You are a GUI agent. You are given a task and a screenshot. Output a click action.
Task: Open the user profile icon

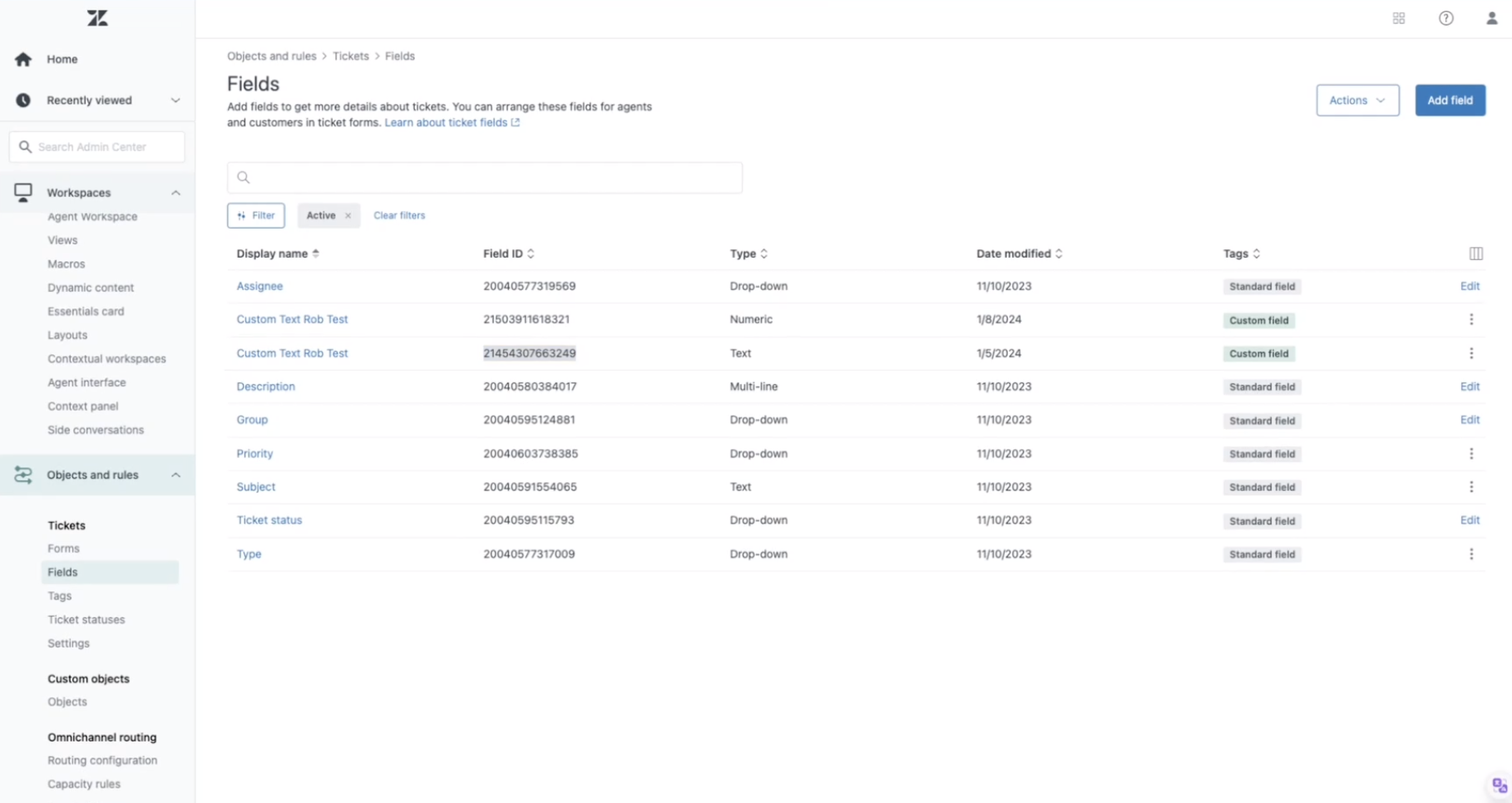1491,17
